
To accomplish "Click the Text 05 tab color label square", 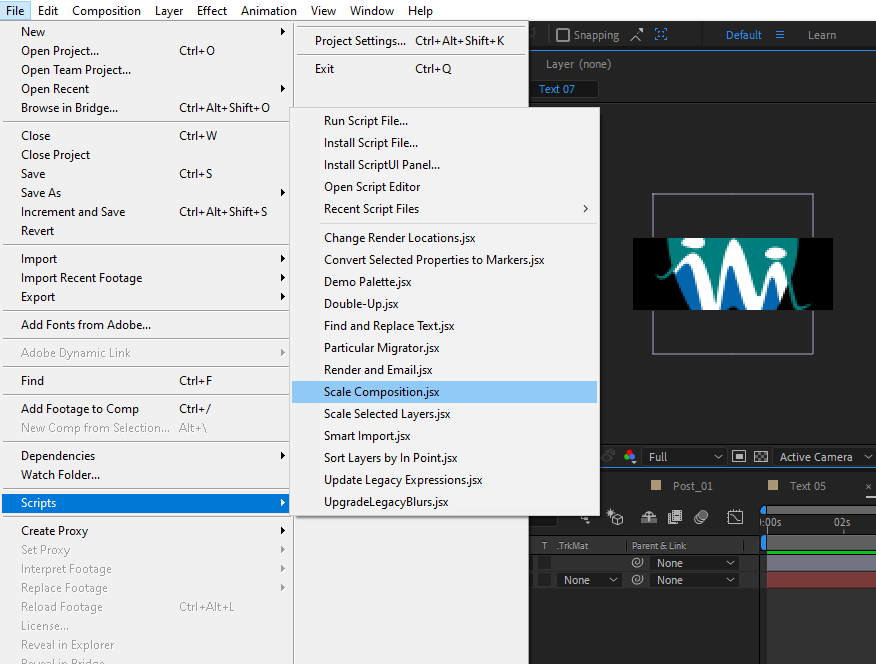I will pos(773,485).
